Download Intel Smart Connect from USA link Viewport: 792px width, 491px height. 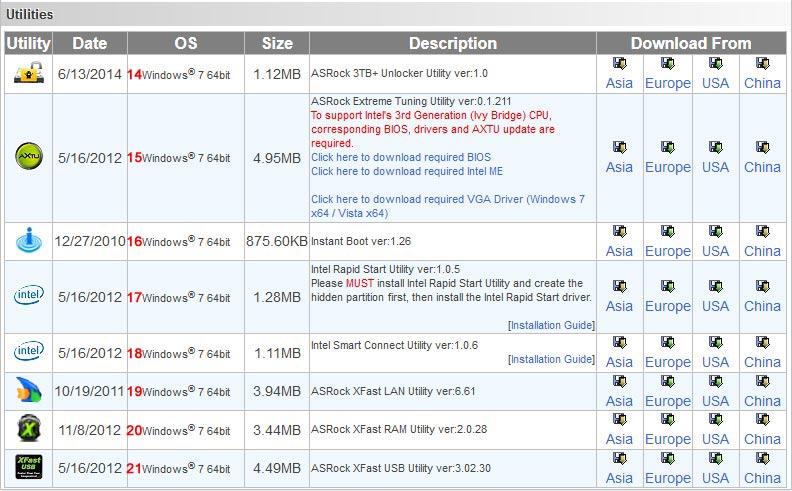[x=715, y=362]
